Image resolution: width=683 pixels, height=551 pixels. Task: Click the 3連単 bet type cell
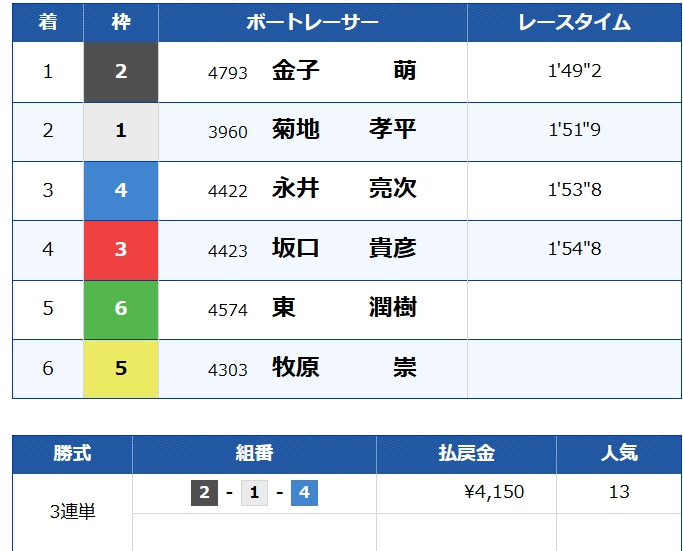pos(72,511)
